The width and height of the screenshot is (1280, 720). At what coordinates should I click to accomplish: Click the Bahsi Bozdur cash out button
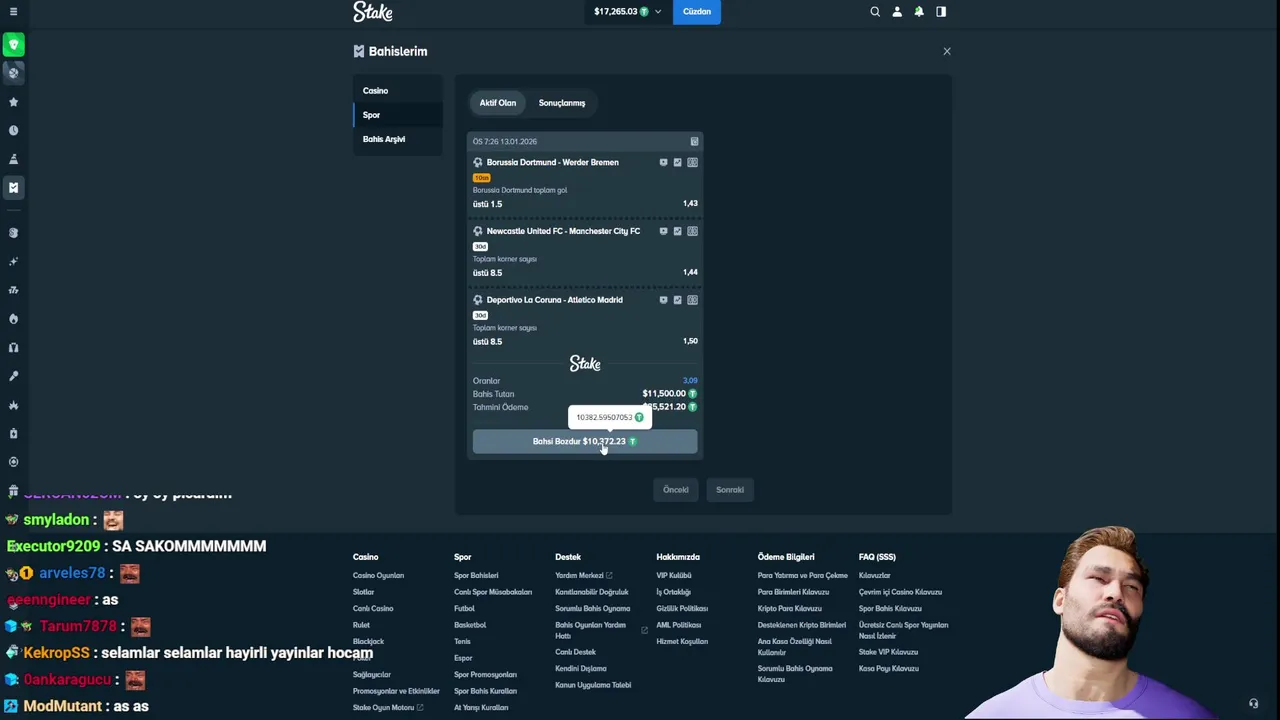(x=585, y=441)
